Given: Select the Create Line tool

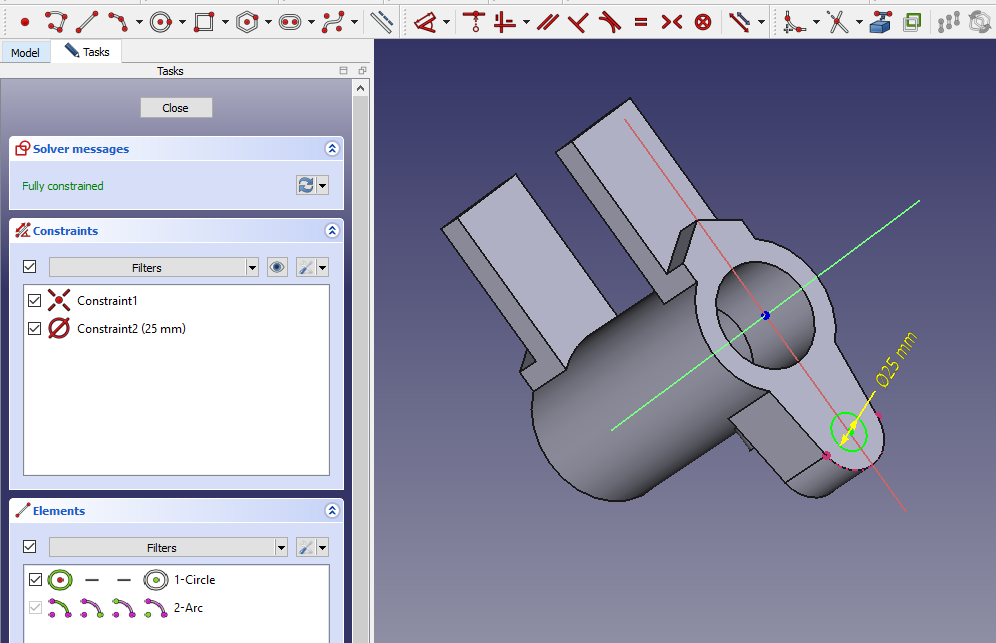Looking at the screenshot, I should click(87, 21).
